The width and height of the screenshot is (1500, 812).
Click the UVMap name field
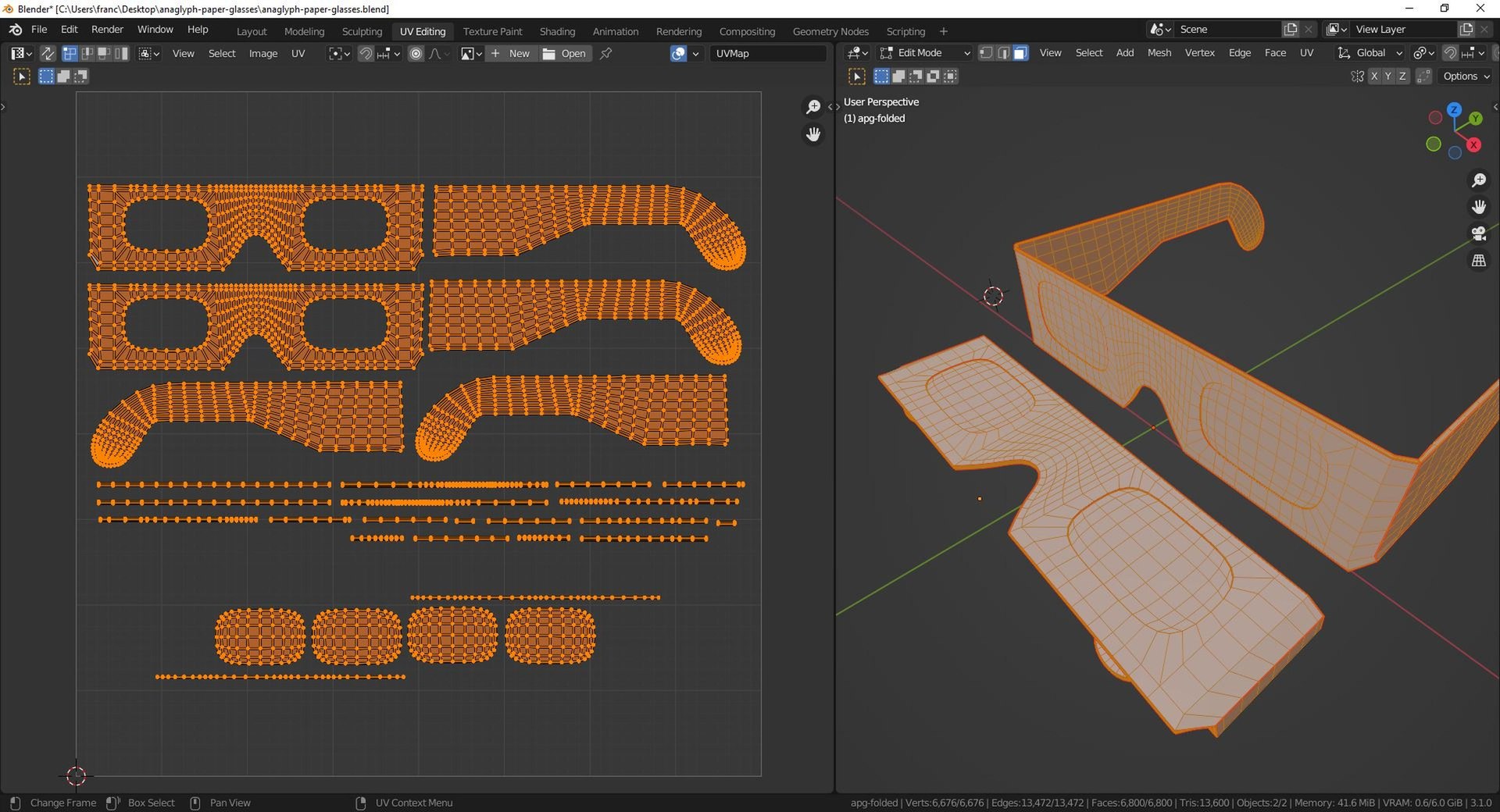(x=767, y=53)
